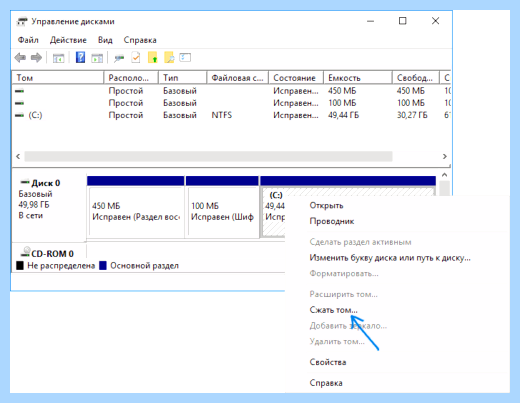The width and height of the screenshot is (520, 403).
Task: Click the right arrow of horizontal scrollbar
Action: click(x=445, y=156)
